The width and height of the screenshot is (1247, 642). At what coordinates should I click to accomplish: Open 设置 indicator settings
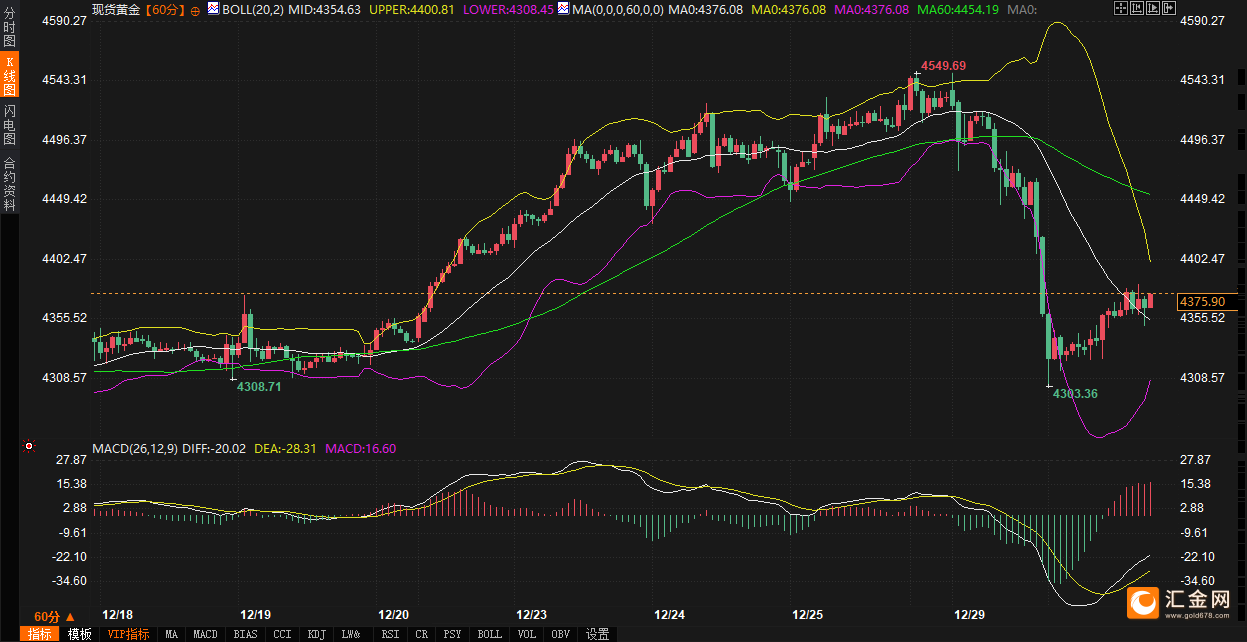click(597, 634)
